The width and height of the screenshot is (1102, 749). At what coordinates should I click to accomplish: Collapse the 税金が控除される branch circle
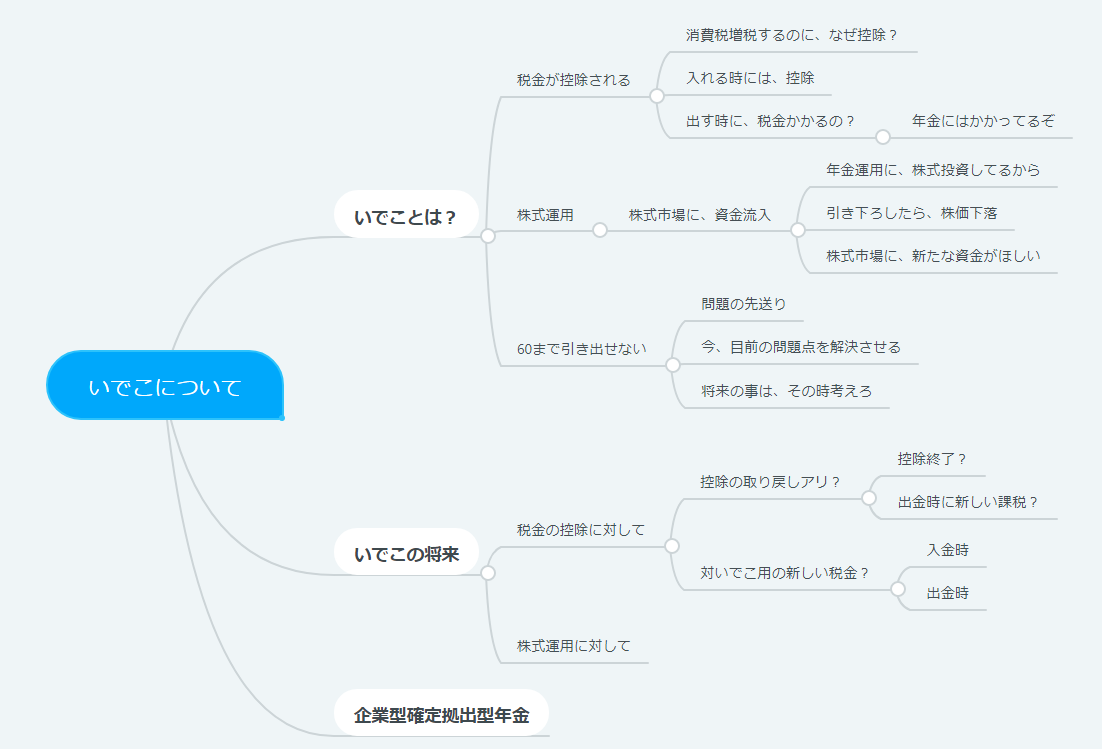[x=657, y=96]
